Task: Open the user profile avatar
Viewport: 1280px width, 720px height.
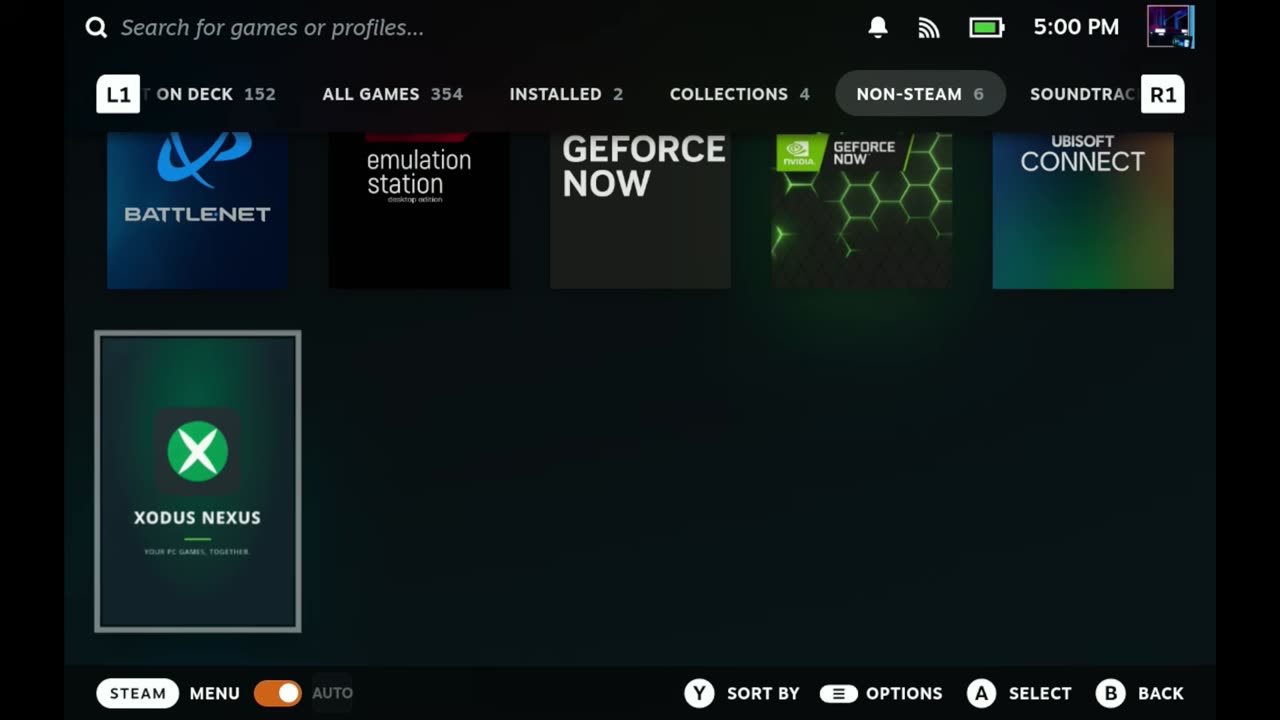Action: 1171,27
